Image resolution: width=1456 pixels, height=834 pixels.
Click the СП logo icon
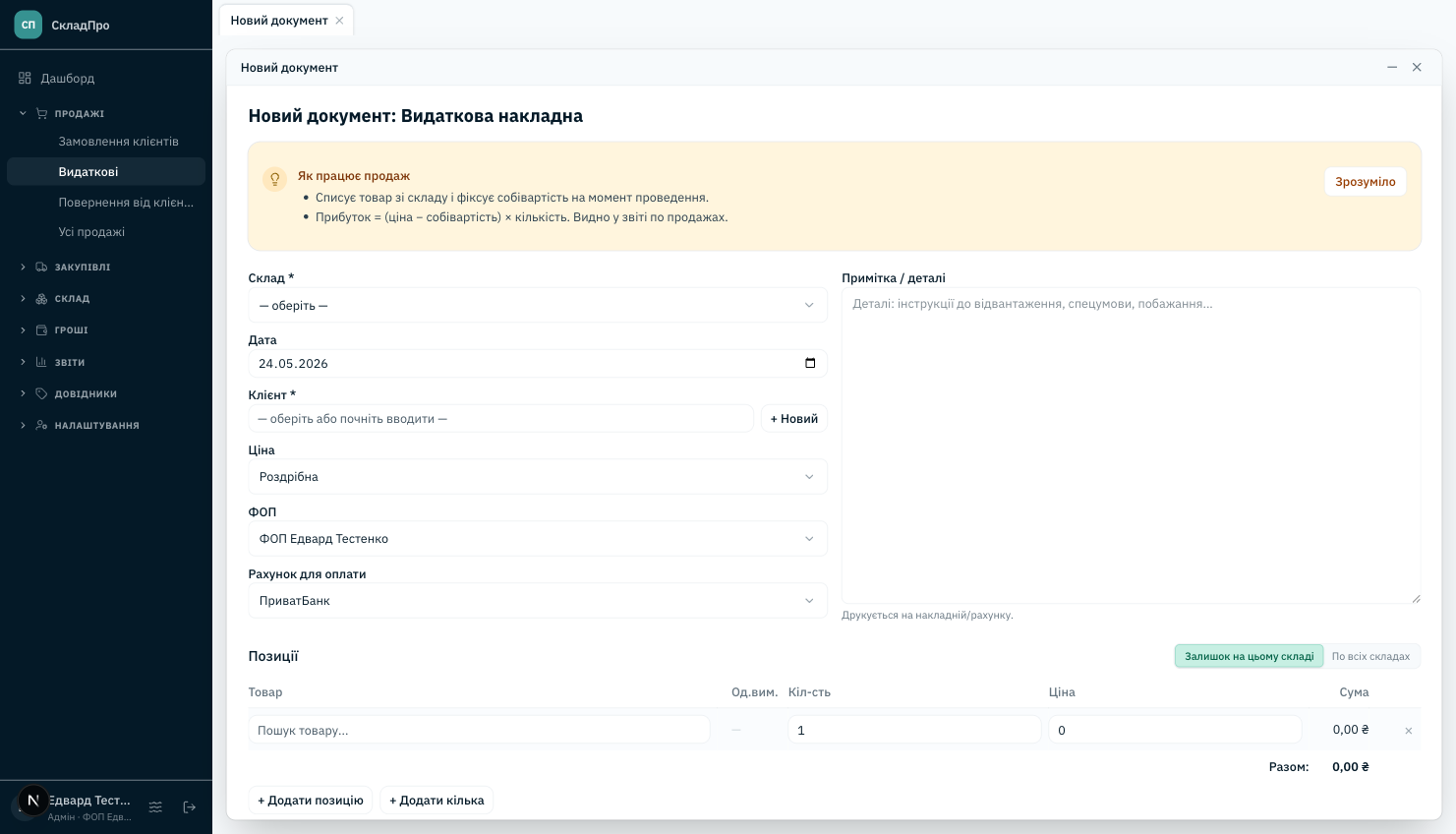pyautogui.click(x=29, y=25)
